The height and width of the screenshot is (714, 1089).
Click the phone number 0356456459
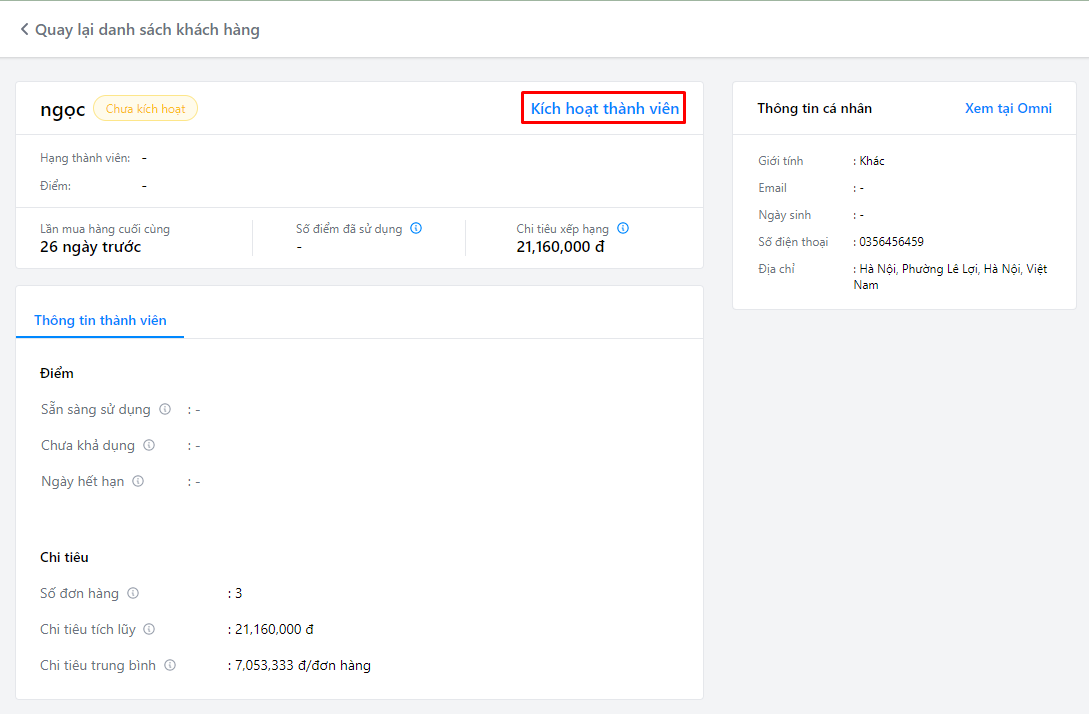point(891,242)
